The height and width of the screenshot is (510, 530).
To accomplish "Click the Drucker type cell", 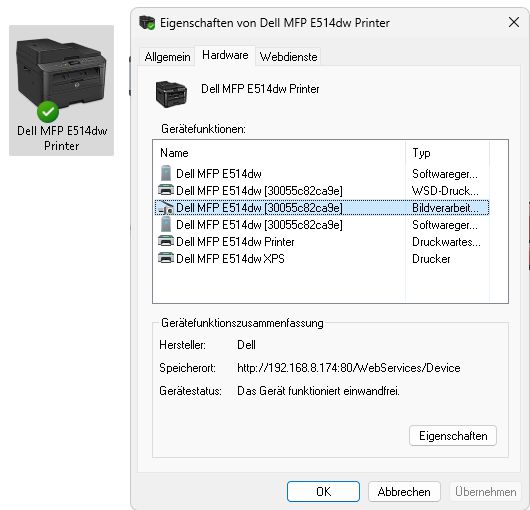I will (x=431, y=259).
